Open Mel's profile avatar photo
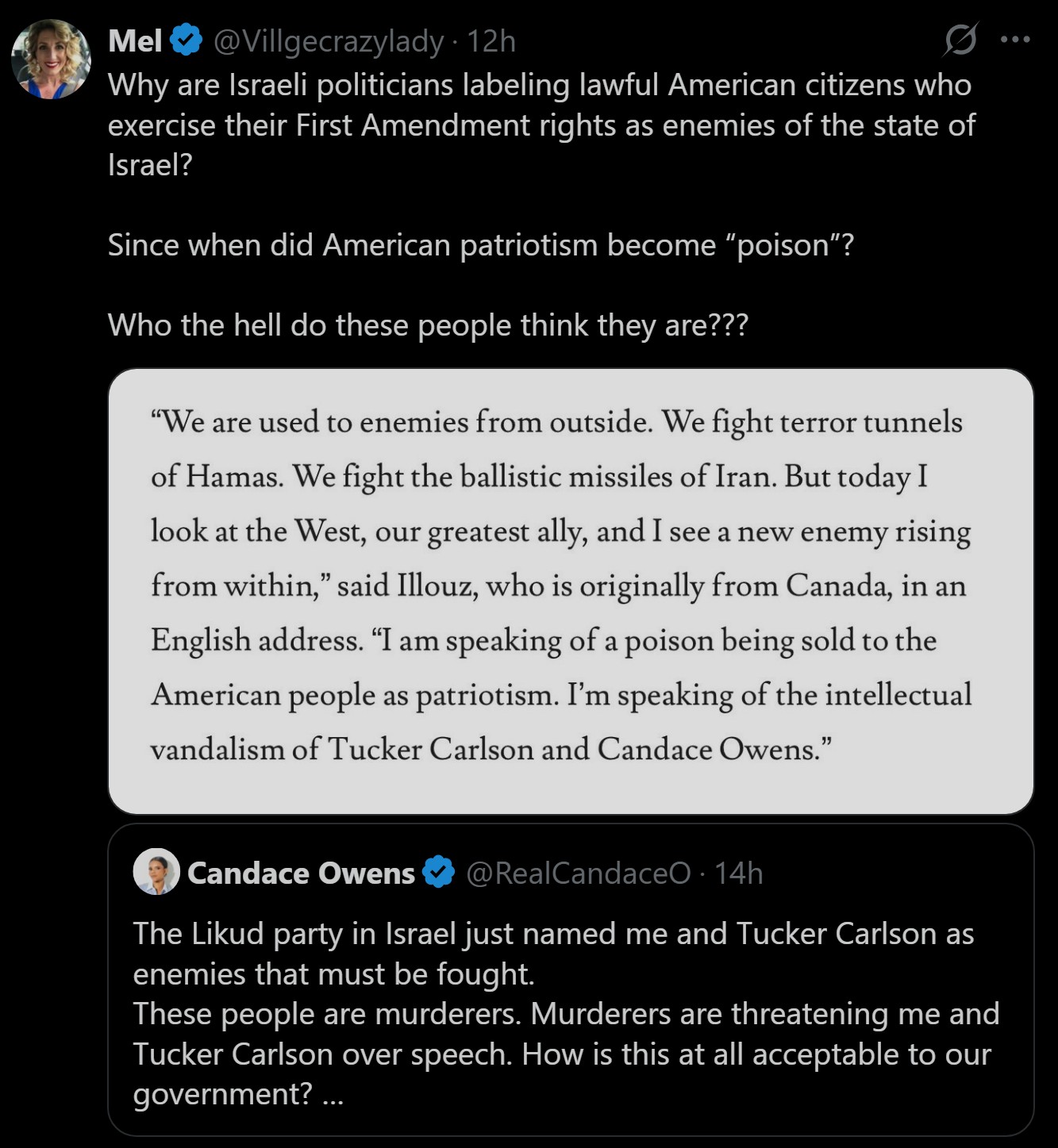1058x1148 pixels. point(51,60)
